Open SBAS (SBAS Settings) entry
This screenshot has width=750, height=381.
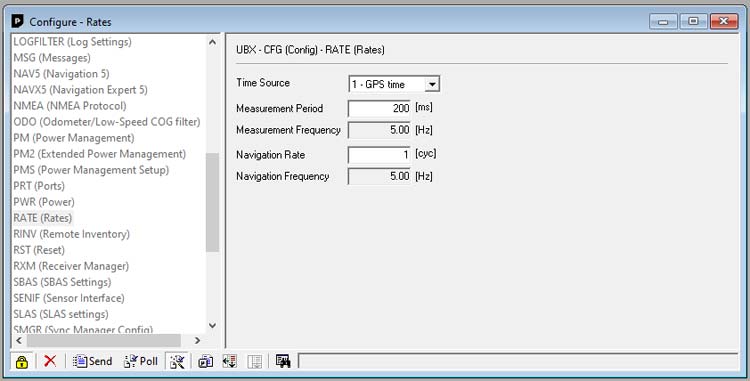tap(62, 282)
